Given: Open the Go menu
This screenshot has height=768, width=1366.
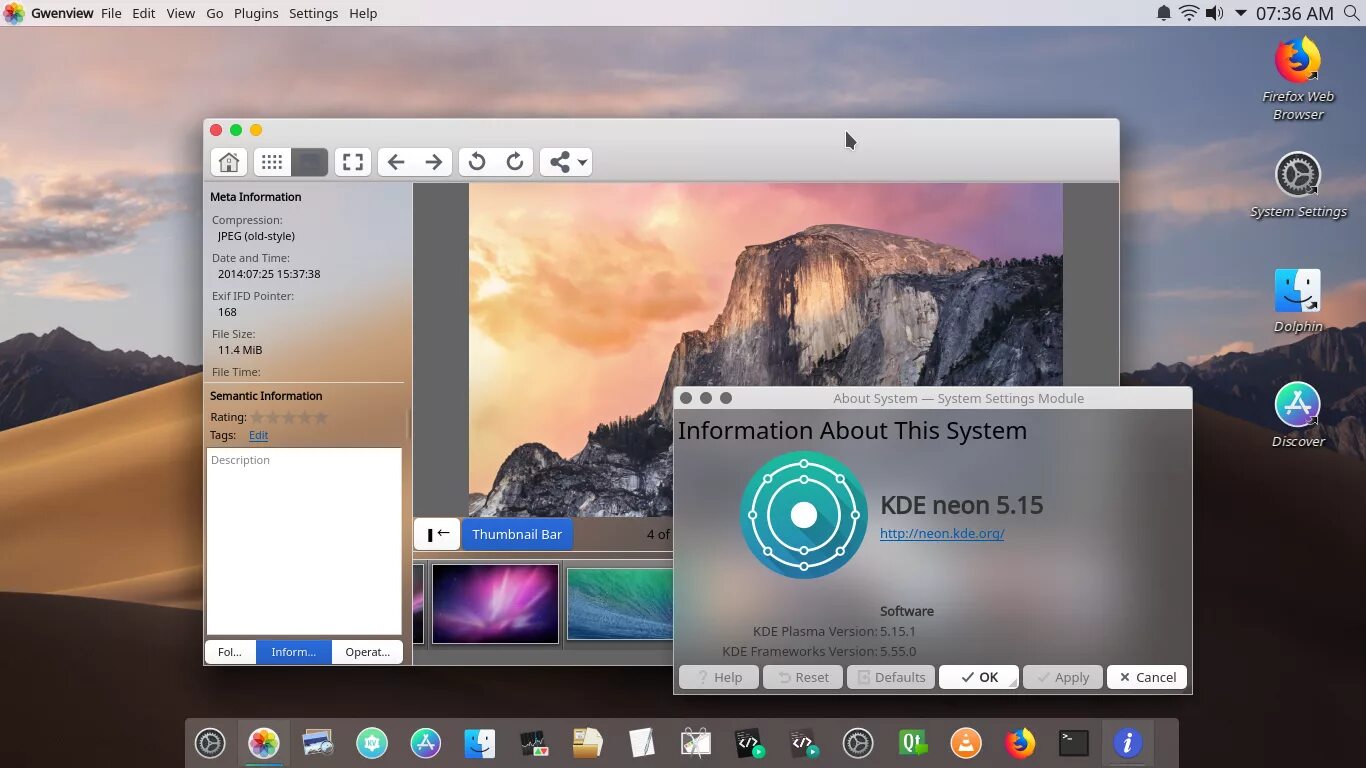Looking at the screenshot, I should [215, 13].
